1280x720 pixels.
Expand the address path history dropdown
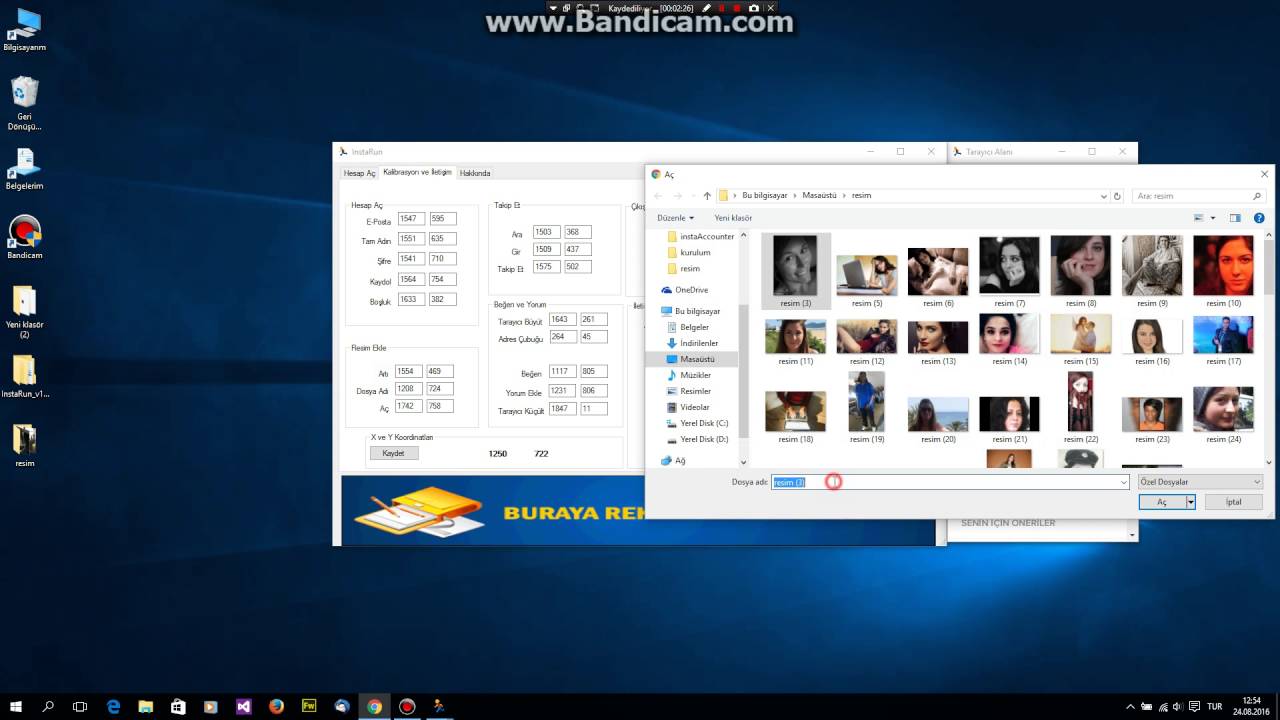tap(1104, 196)
